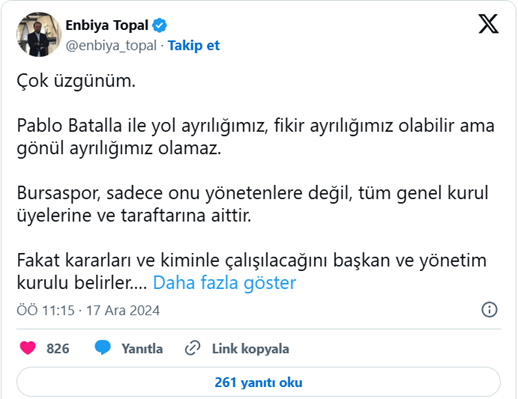Open the @enbiya_topal handle
Image resolution: width=518 pixels, height=399 pixels.
point(111,46)
